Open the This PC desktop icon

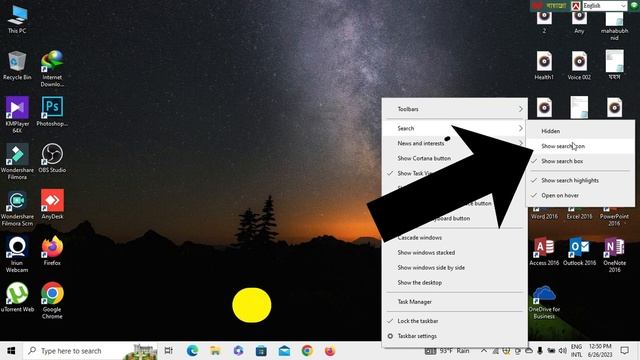tap(17, 18)
